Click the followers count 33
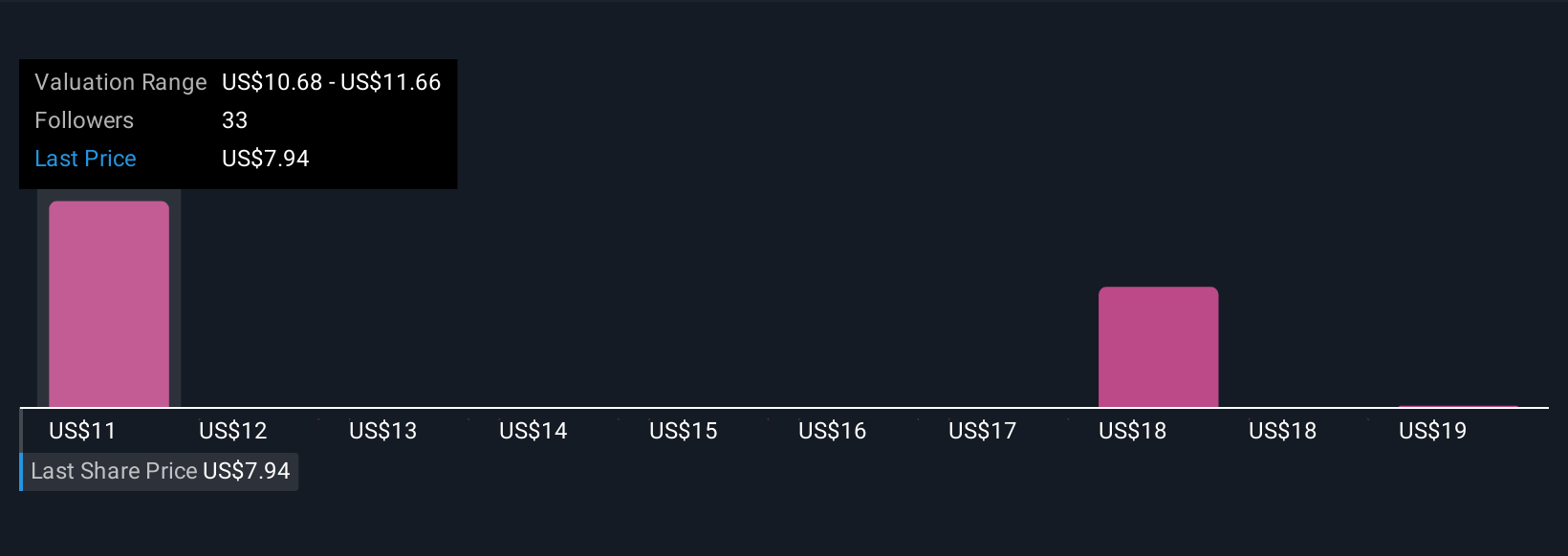The image size is (1568, 556). (234, 120)
